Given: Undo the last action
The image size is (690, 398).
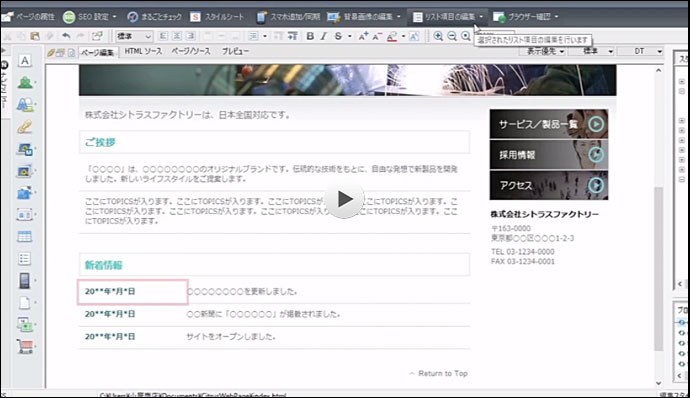Looking at the screenshot, I should click(66, 36).
